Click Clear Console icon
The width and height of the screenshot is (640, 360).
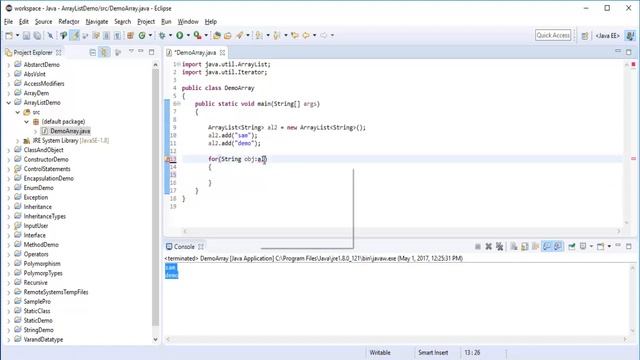tap(514, 247)
